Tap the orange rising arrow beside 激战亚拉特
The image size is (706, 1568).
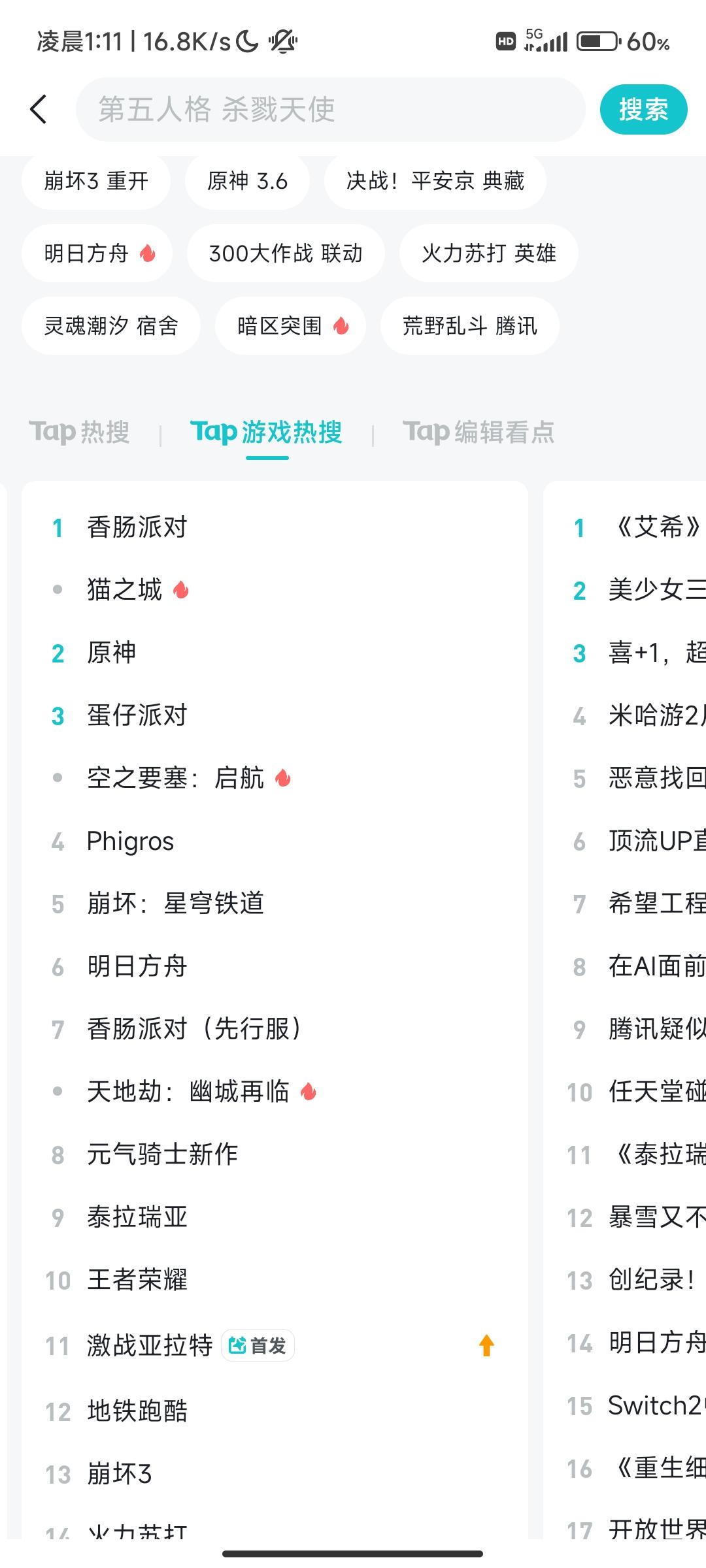[486, 1345]
